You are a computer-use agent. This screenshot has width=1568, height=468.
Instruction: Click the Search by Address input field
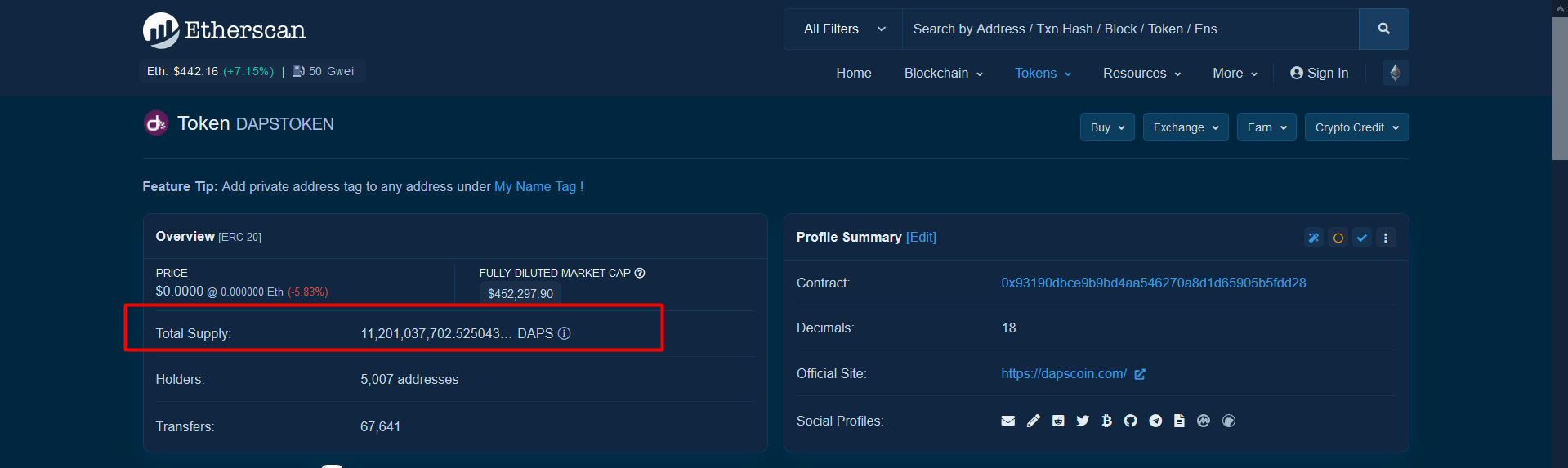click(1131, 29)
